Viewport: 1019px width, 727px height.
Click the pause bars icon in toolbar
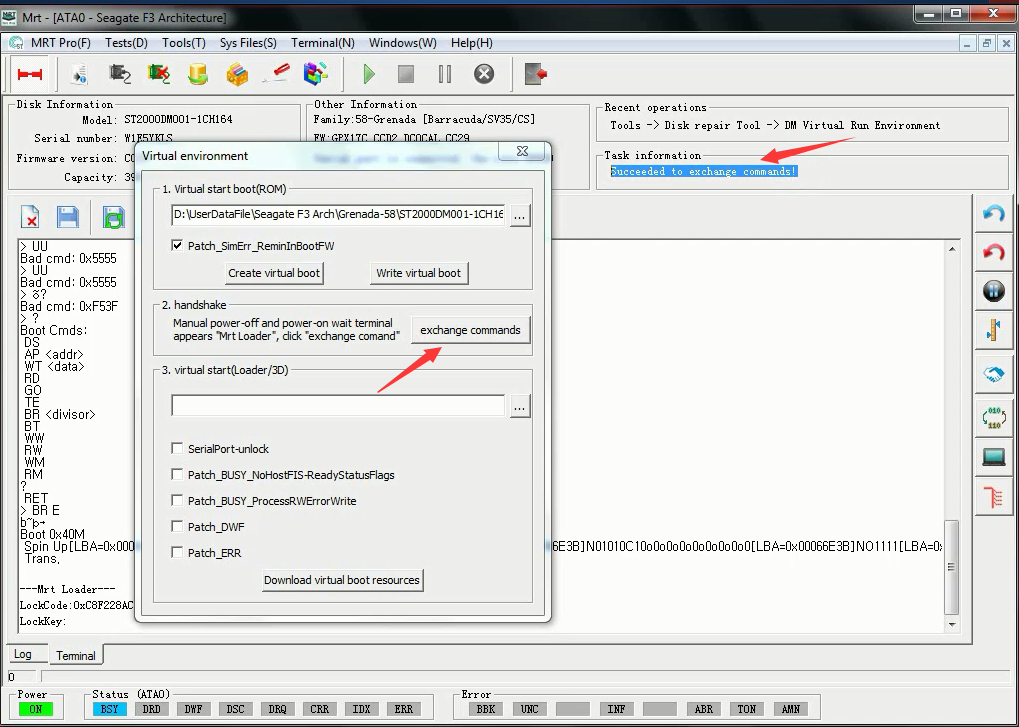(445, 74)
